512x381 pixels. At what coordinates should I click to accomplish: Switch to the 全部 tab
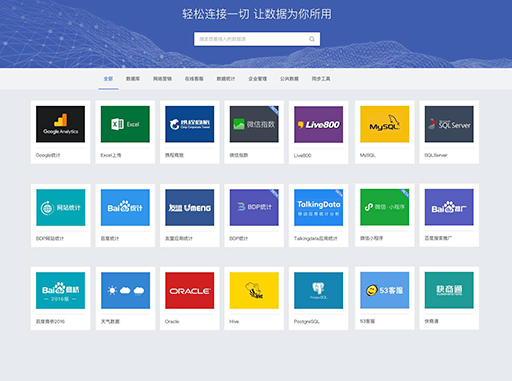coord(108,79)
